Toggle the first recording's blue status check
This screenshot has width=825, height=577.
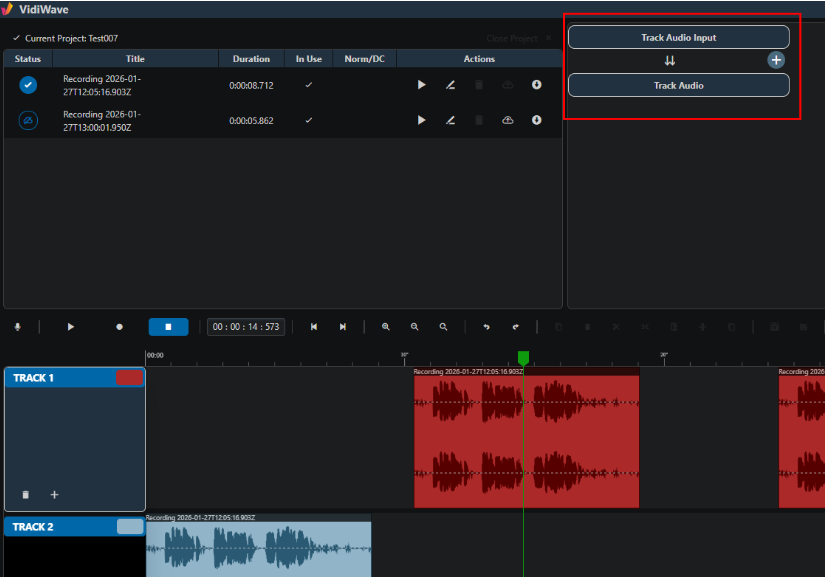click(28, 85)
